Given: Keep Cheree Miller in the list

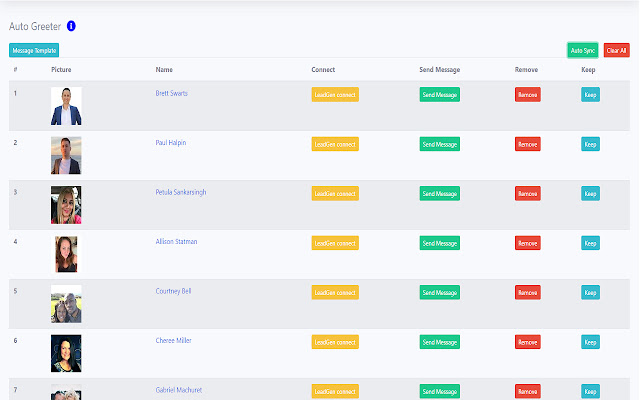Looking at the screenshot, I should coord(590,342).
